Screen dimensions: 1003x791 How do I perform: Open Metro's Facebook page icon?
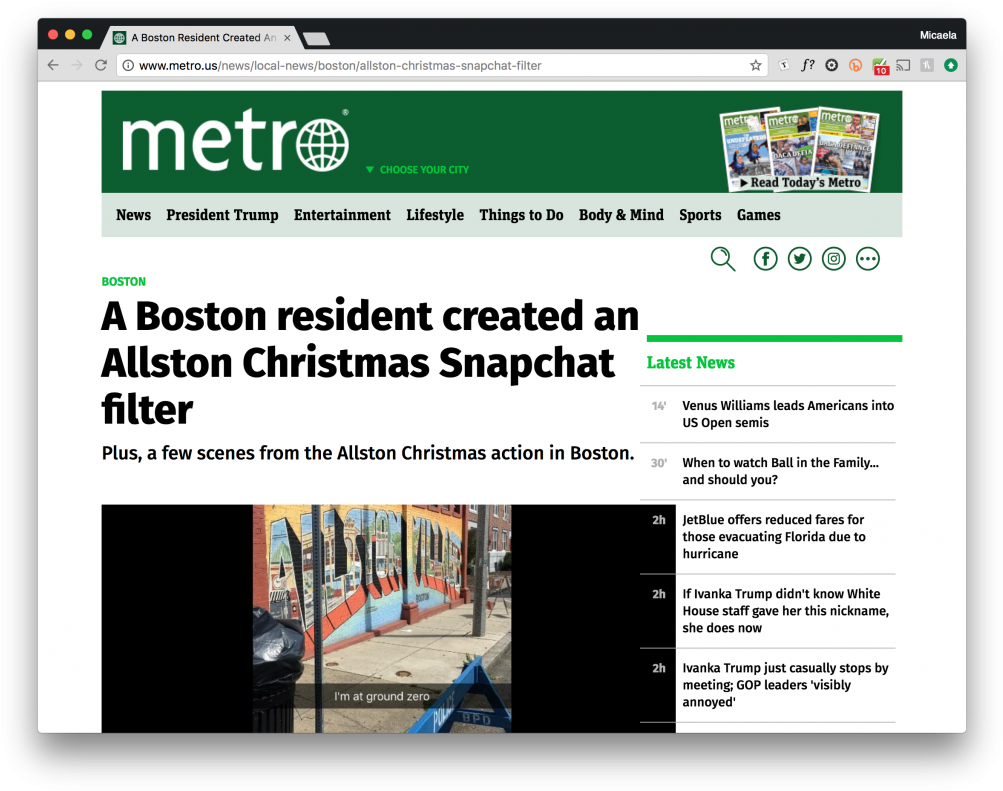pyautogui.click(x=765, y=259)
